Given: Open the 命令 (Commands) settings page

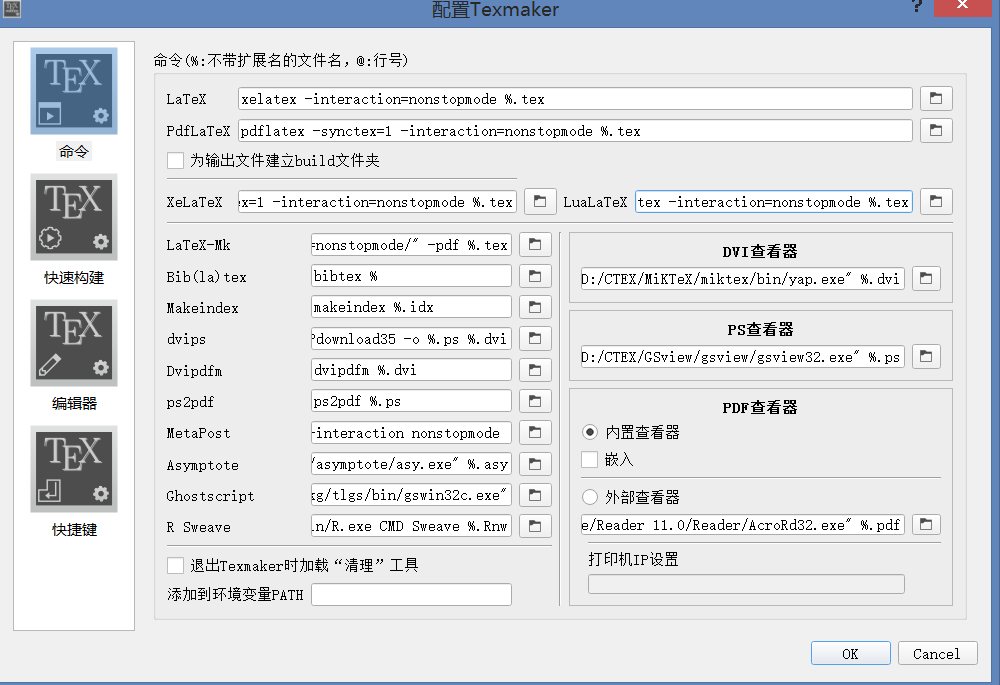Looking at the screenshot, I should 74,103.
